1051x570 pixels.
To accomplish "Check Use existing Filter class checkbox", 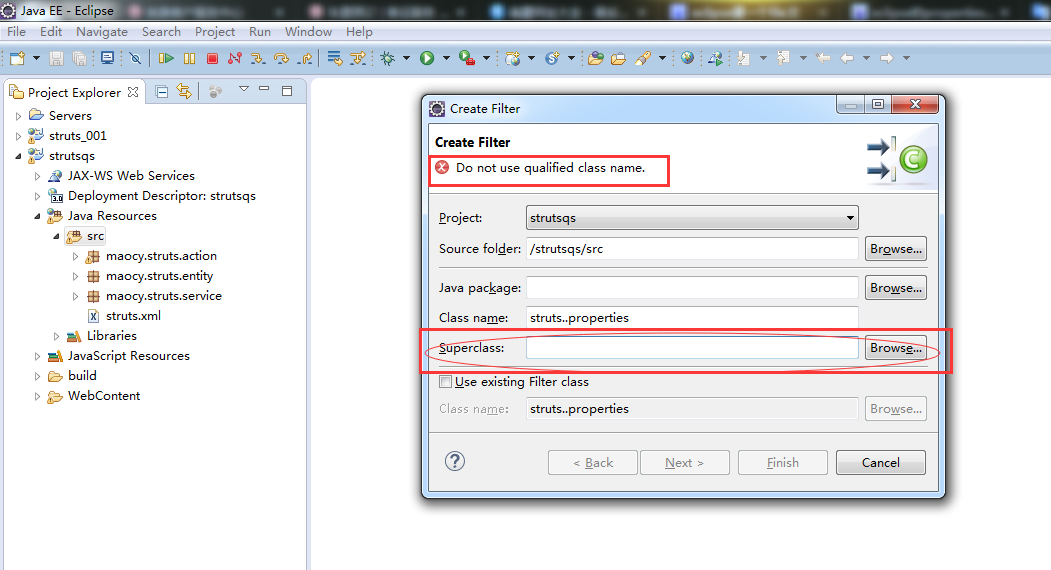I will 445,382.
